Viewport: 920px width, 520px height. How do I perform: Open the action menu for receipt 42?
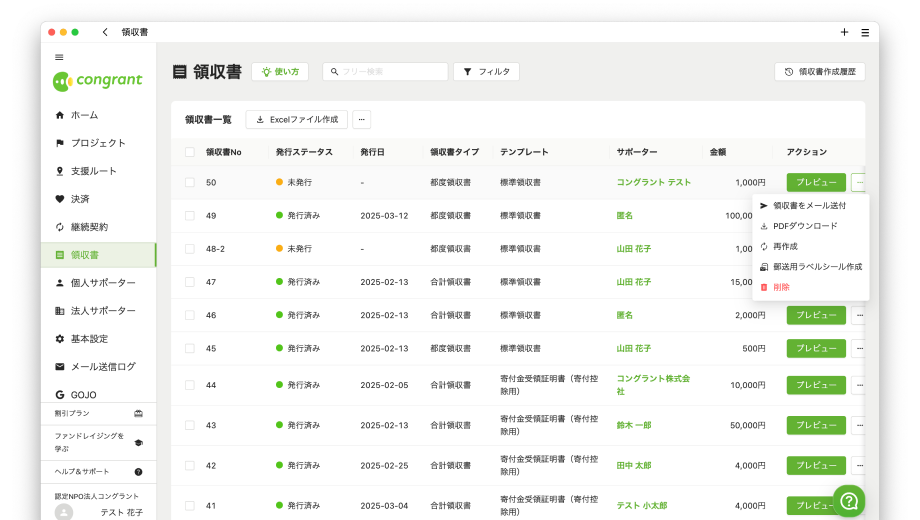click(859, 465)
